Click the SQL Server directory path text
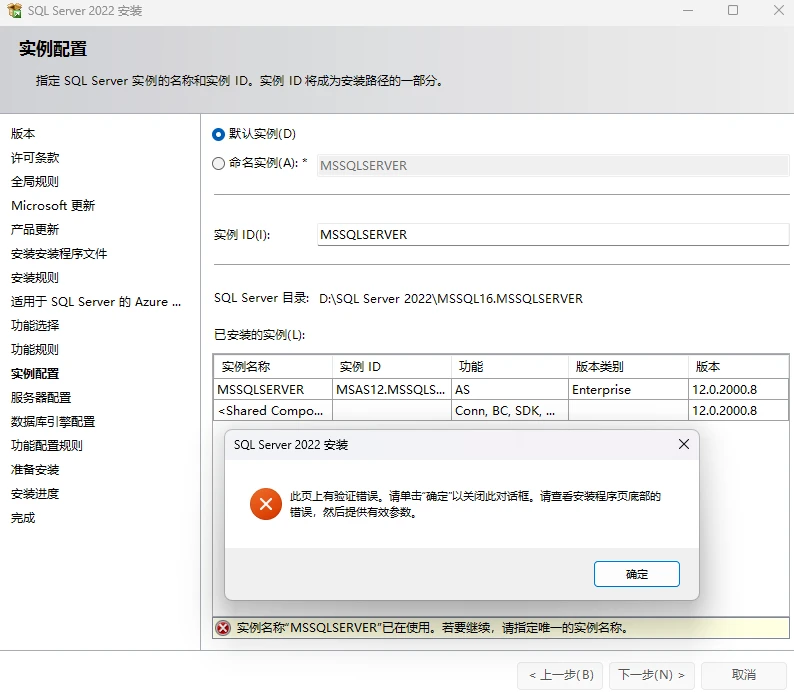The image size is (794, 694). click(451, 299)
